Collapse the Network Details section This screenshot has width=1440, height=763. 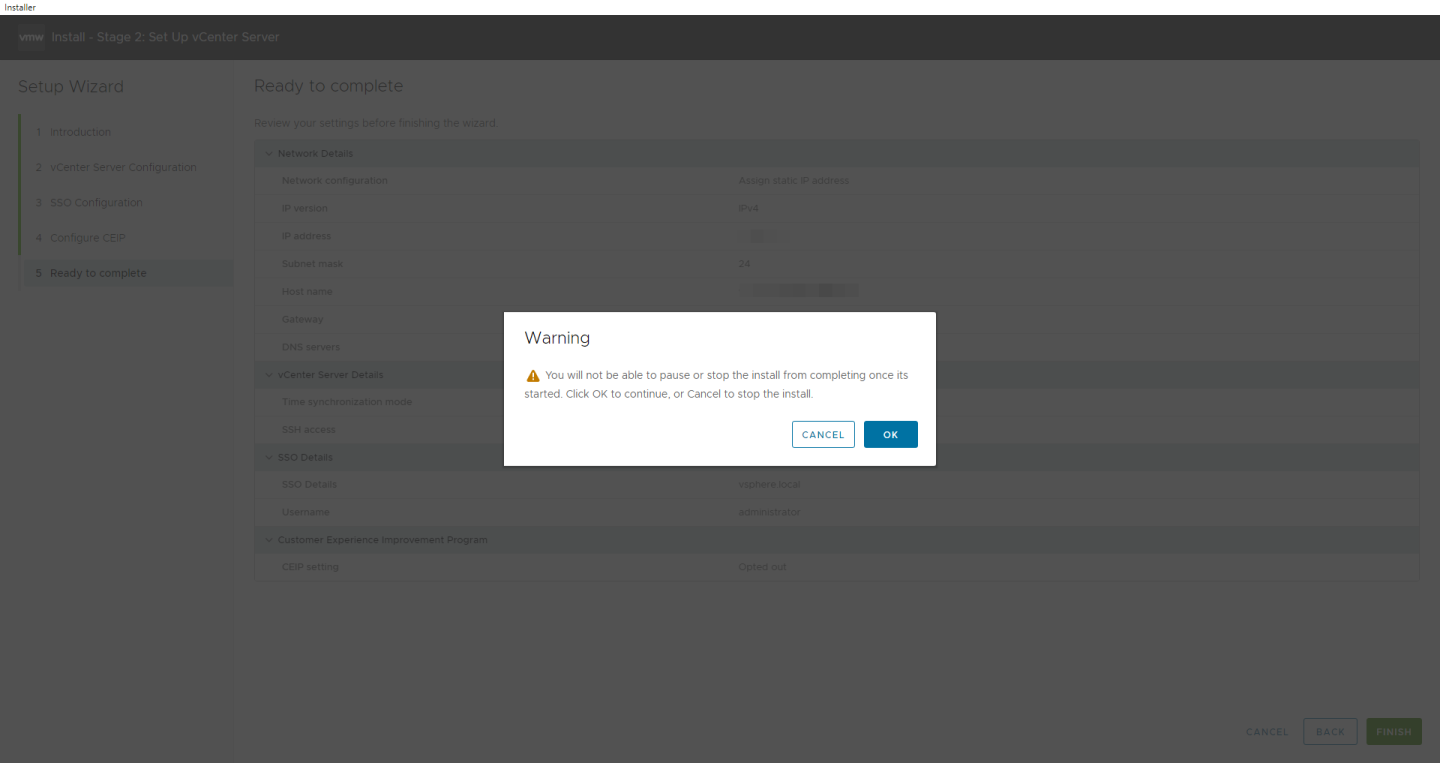[267, 153]
